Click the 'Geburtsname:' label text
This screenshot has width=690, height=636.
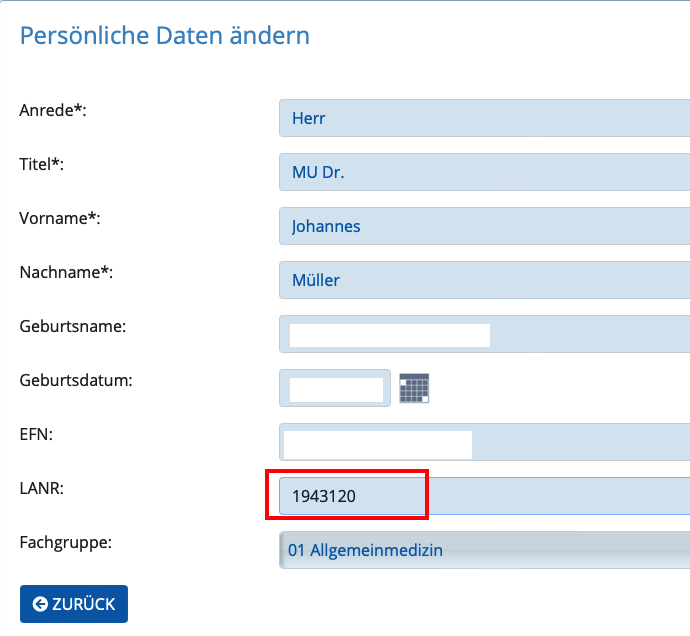pyautogui.click(x=73, y=327)
